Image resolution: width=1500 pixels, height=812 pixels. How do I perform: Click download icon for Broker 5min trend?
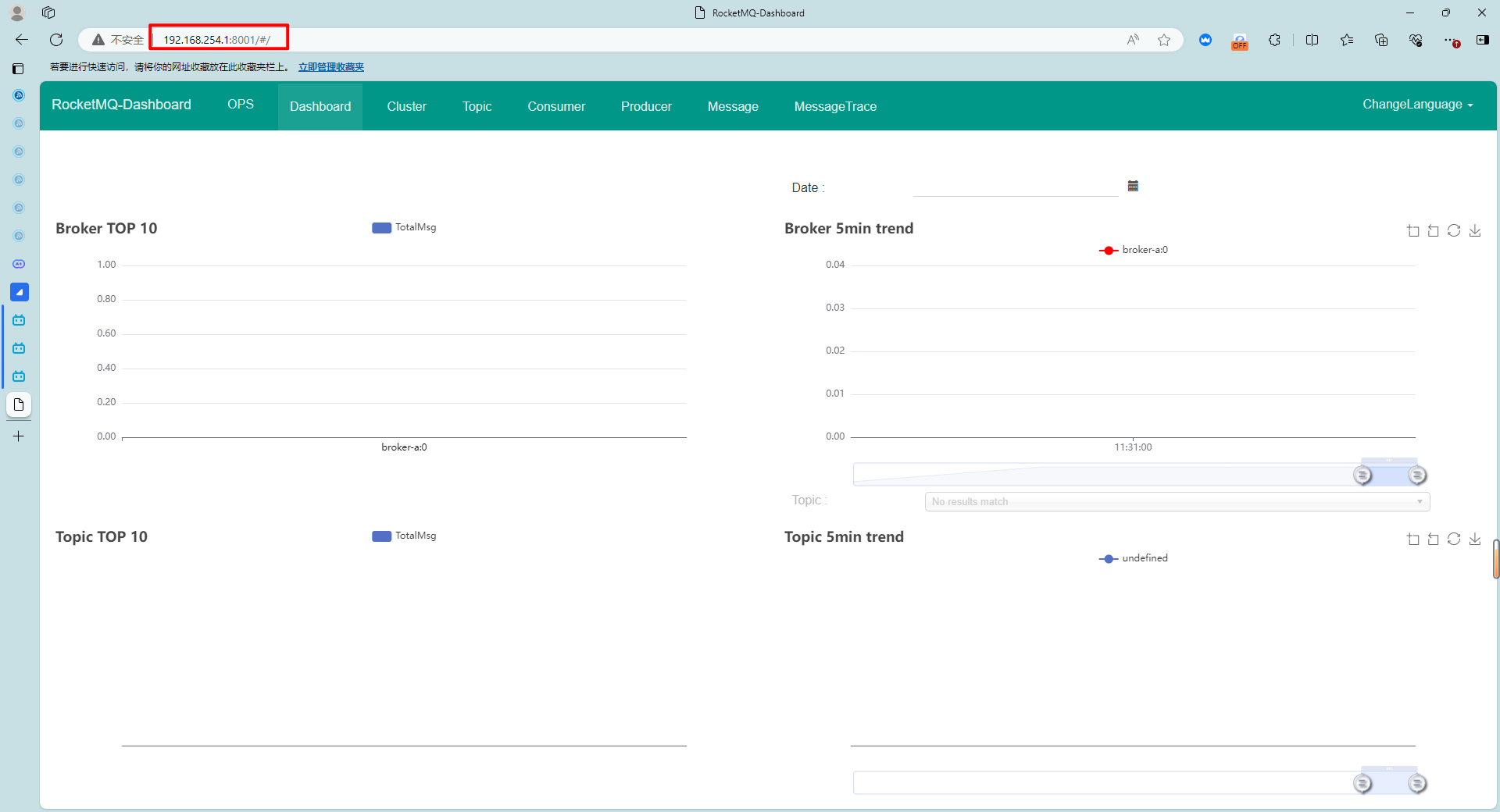click(1475, 230)
